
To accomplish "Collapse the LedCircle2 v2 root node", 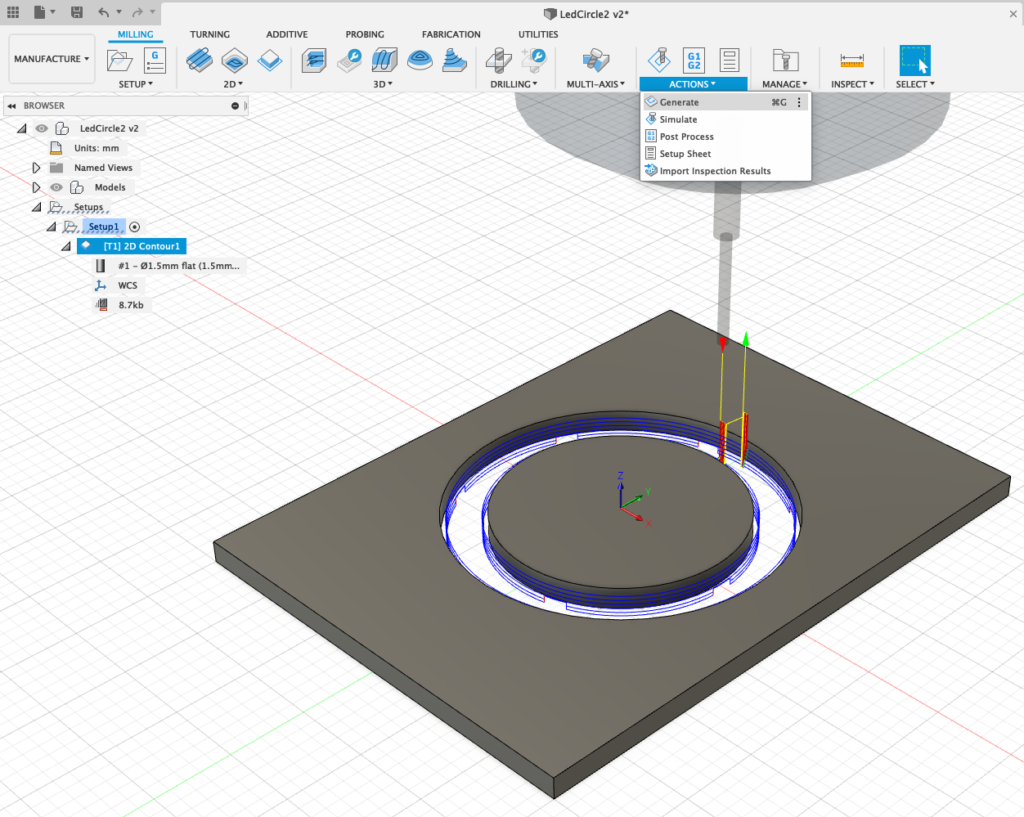I will point(22,129).
